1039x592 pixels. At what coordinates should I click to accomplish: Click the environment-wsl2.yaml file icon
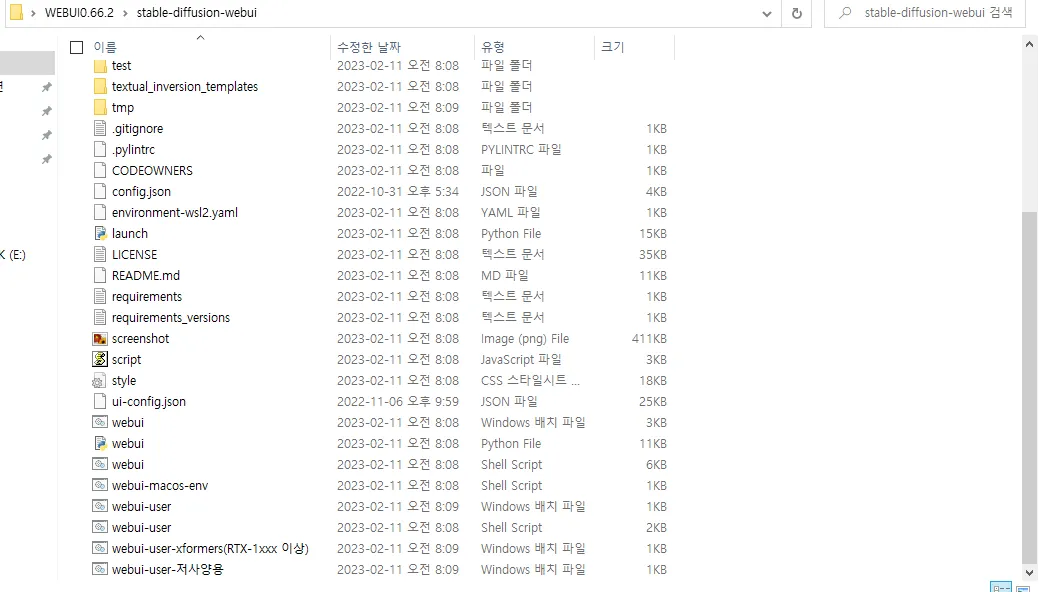[100, 213]
